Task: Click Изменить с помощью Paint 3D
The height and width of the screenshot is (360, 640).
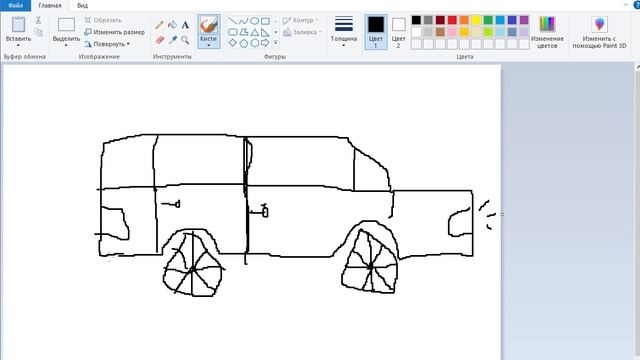Action: [x=599, y=32]
